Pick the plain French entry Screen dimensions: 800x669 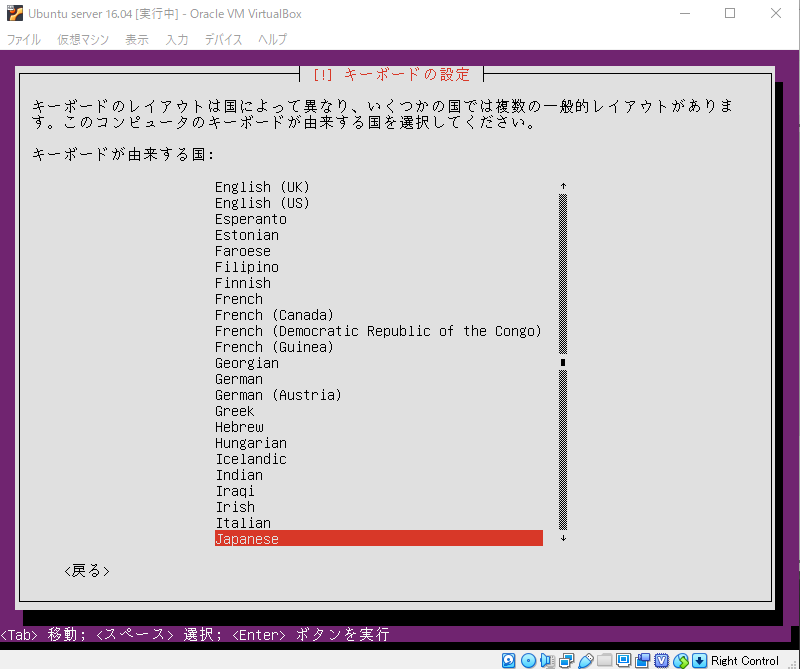[x=379, y=299]
